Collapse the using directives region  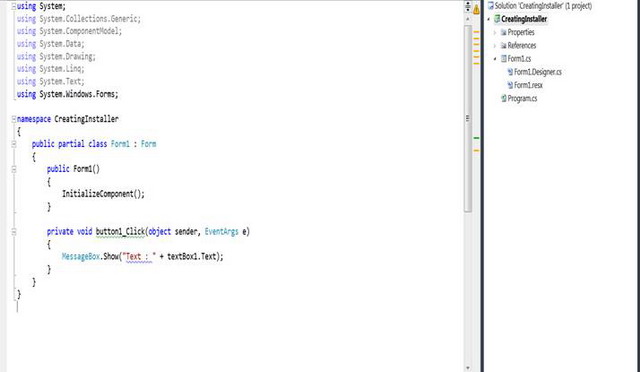click(14, 7)
